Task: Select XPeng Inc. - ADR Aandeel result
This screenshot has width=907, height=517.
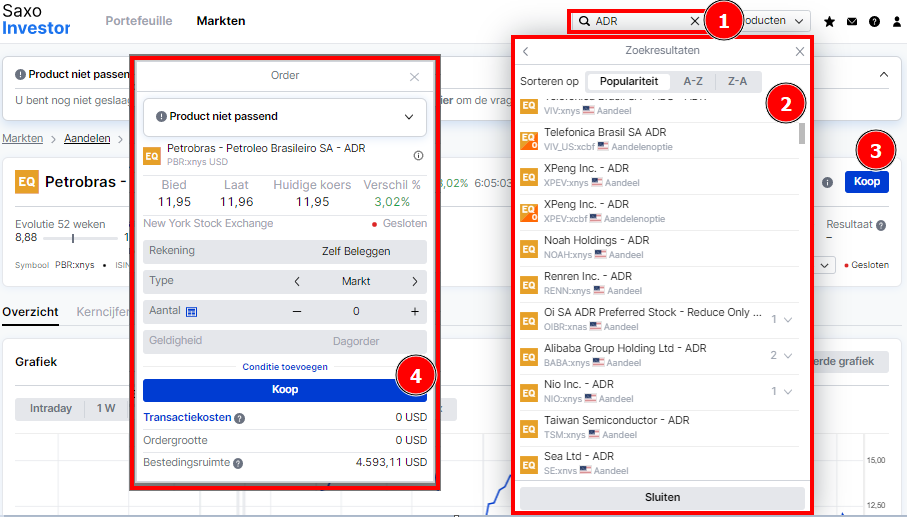Action: (659, 175)
